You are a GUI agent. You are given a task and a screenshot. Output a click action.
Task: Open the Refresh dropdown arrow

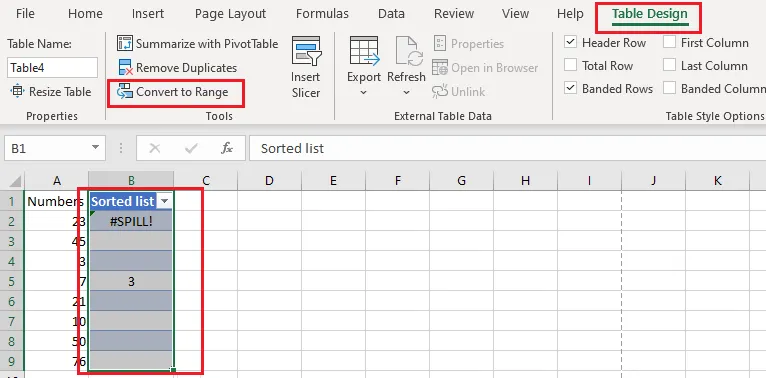[x=406, y=92]
